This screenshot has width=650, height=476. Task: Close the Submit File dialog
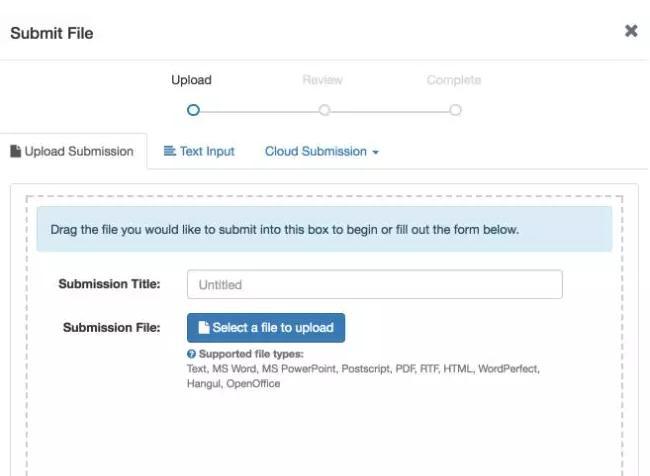[x=631, y=31]
